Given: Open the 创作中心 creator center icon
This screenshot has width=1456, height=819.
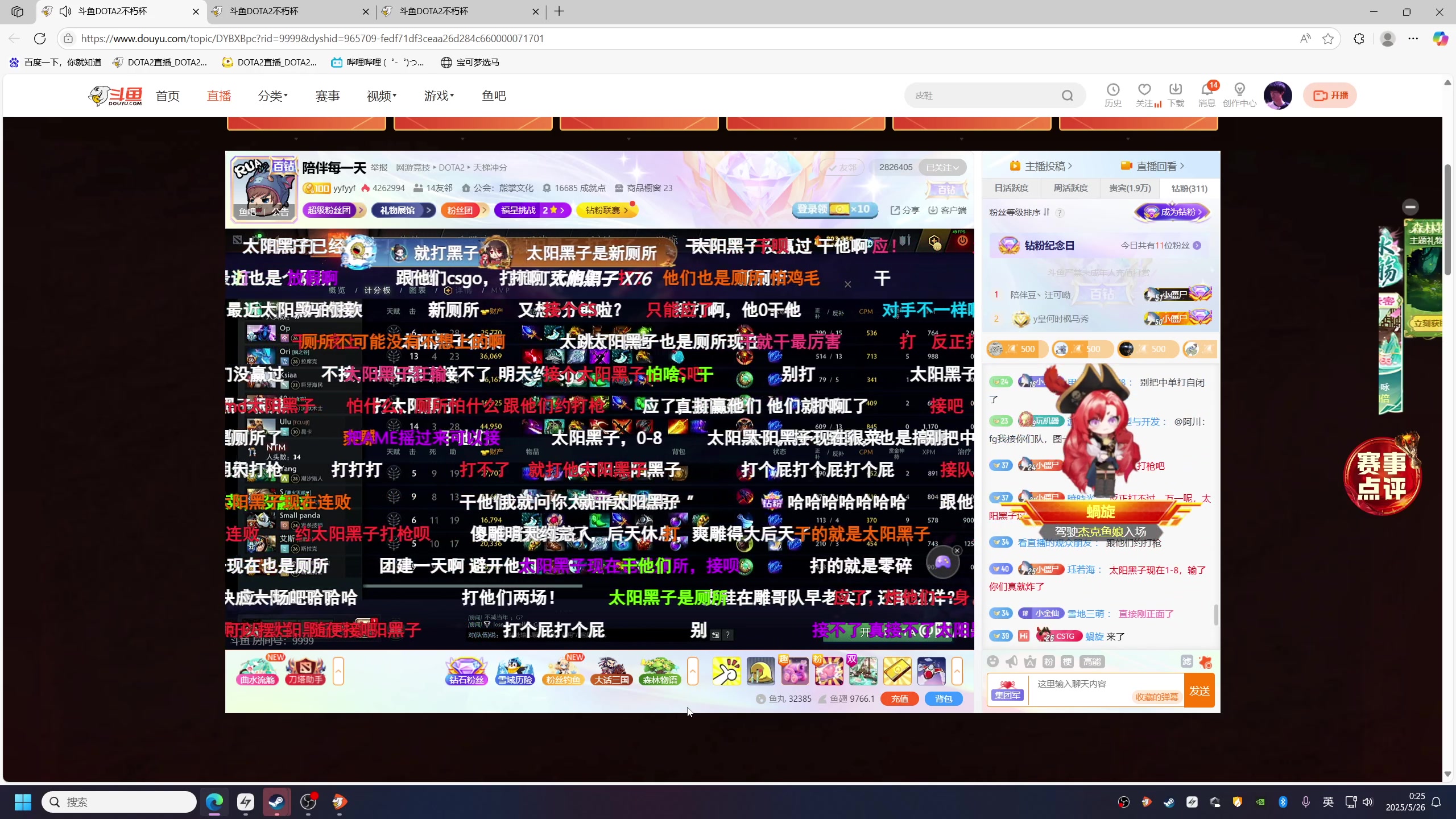Looking at the screenshot, I should click(x=1239, y=95).
